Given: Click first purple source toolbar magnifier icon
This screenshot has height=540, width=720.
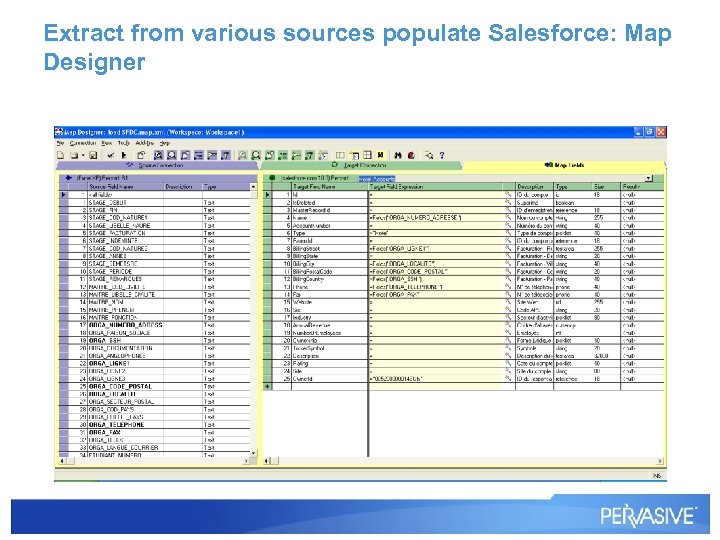Looking at the screenshot, I should click(158, 155).
